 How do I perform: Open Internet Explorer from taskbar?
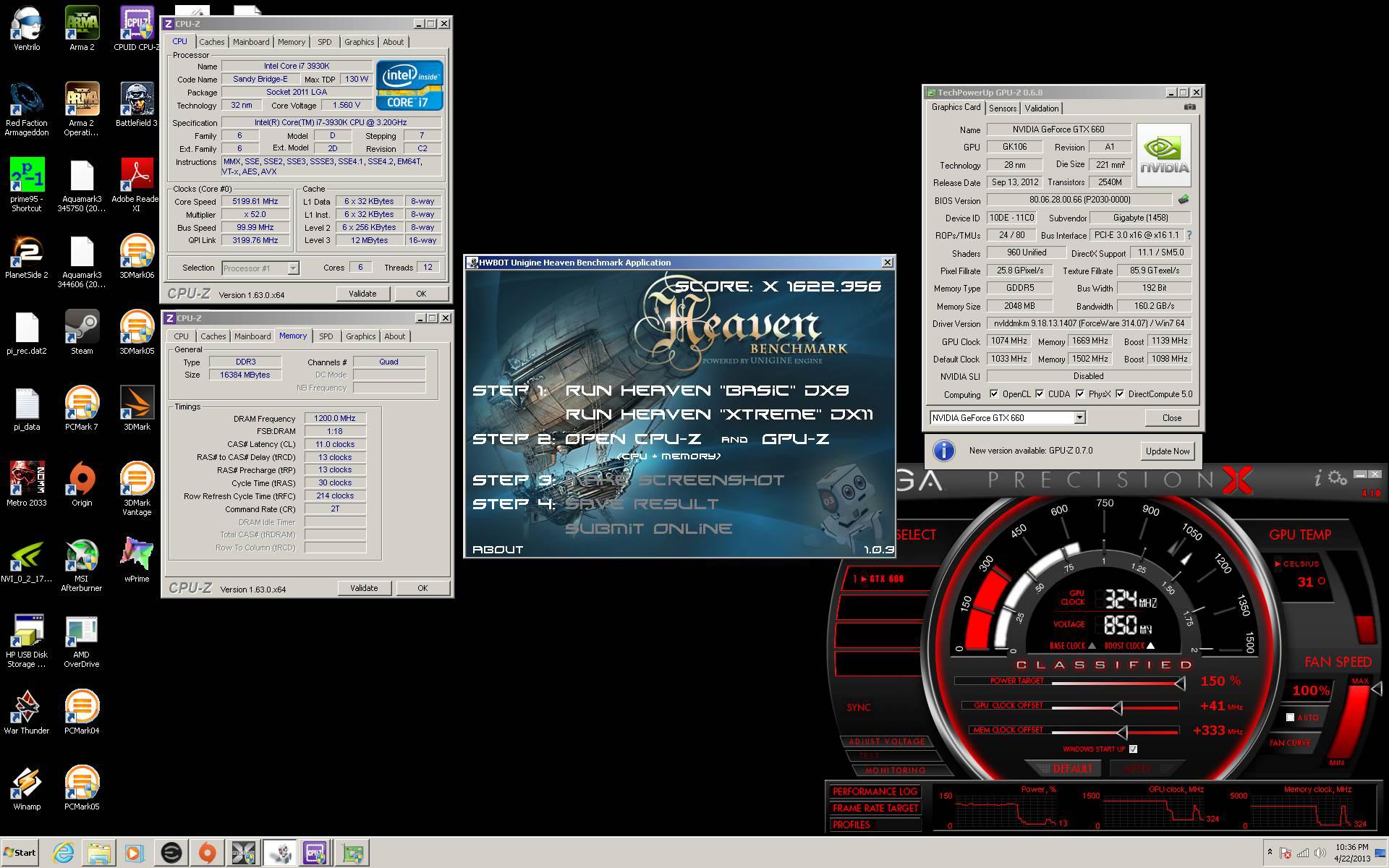[x=64, y=853]
